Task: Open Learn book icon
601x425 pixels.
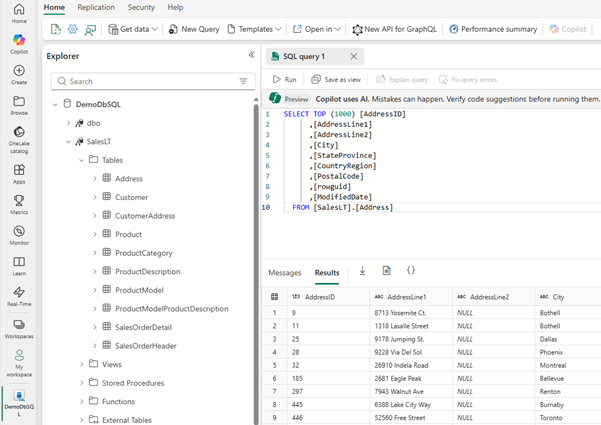Action: [19, 262]
